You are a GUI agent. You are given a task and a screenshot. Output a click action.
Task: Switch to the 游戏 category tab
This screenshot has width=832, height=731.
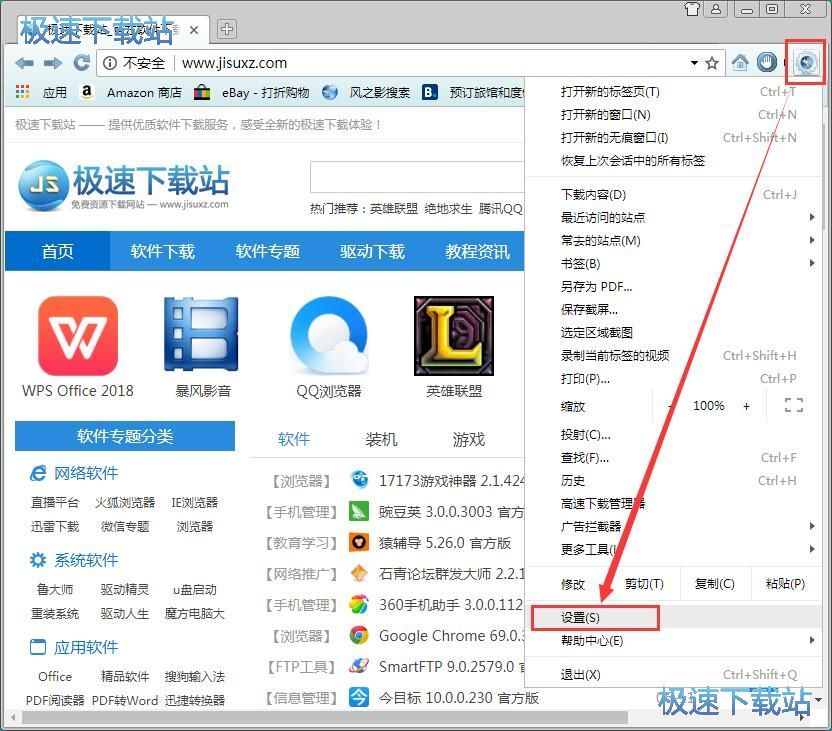[x=469, y=439]
